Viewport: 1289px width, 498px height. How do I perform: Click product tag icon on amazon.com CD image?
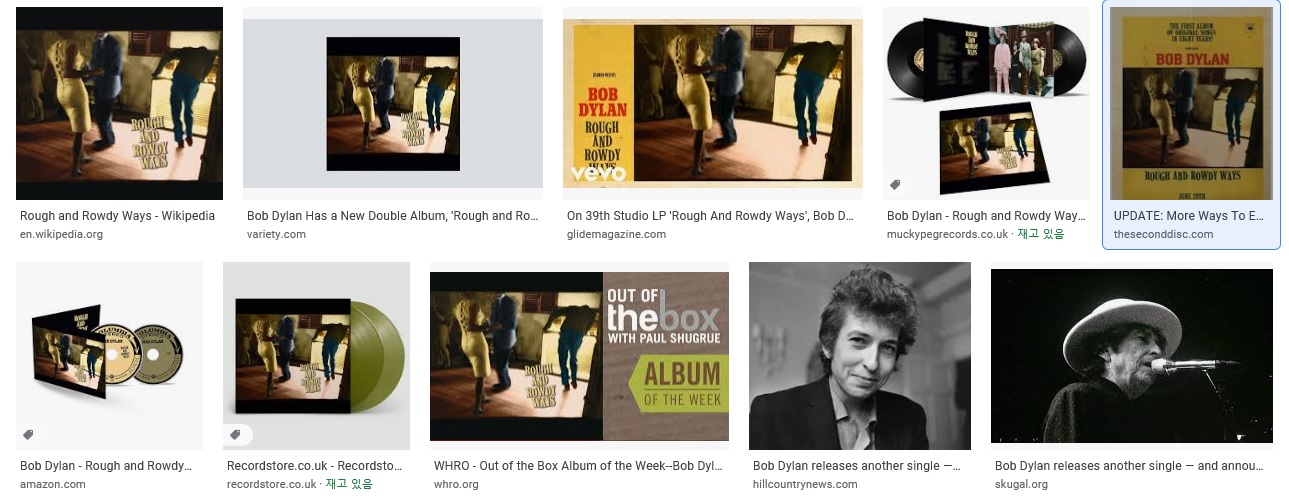pos(29,435)
